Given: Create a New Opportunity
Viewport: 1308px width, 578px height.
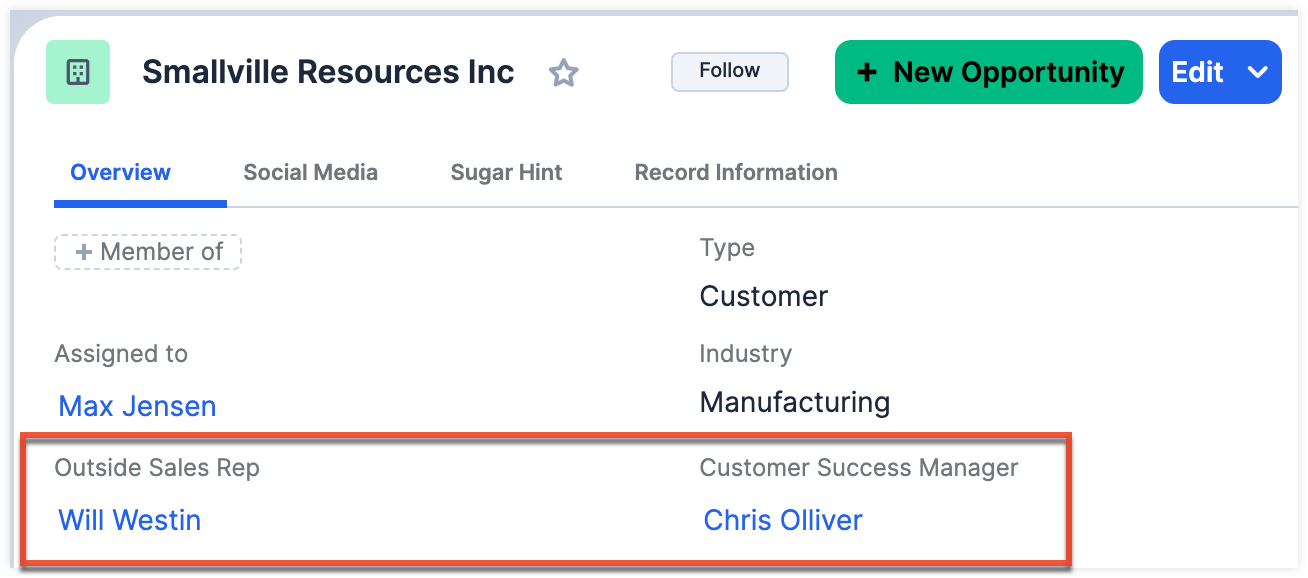Looking at the screenshot, I should click(x=988, y=72).
